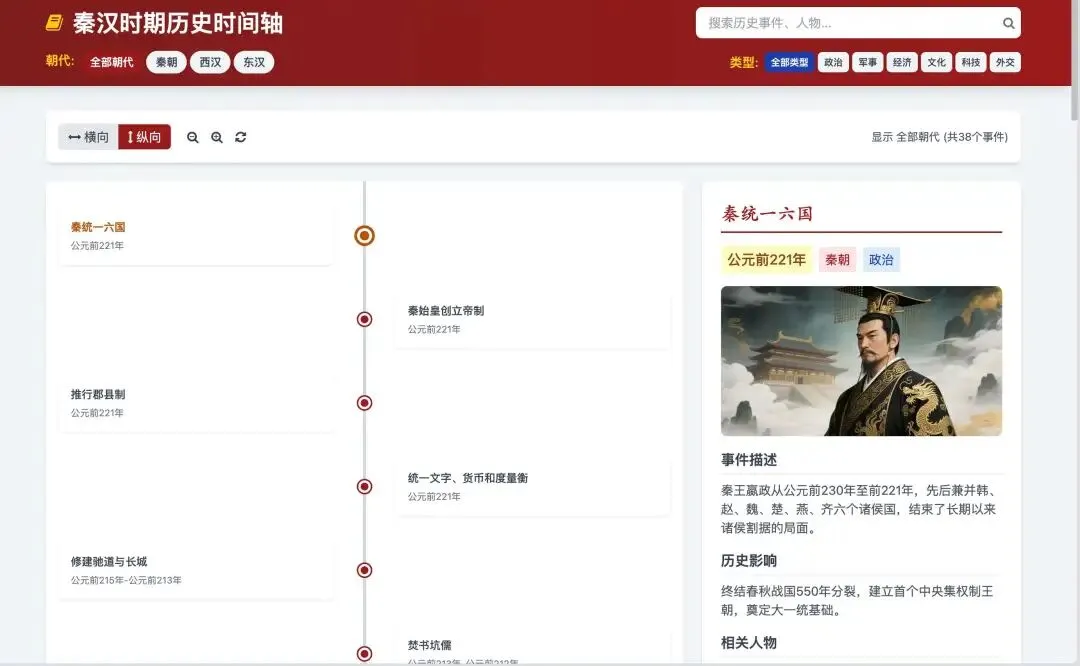Filter events by 外交 type
Image resolution: width=1080 pixels, height=666 pixels.
tap(1006, 62)
